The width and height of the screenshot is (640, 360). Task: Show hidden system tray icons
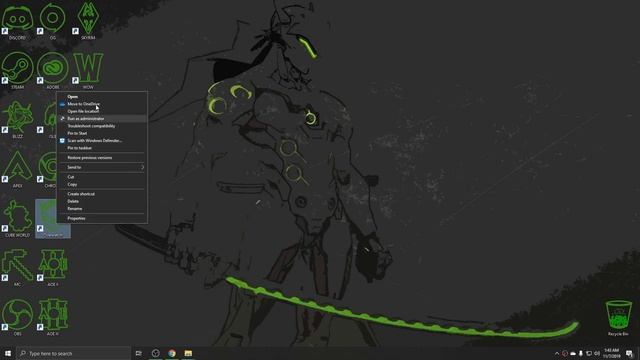557,353
